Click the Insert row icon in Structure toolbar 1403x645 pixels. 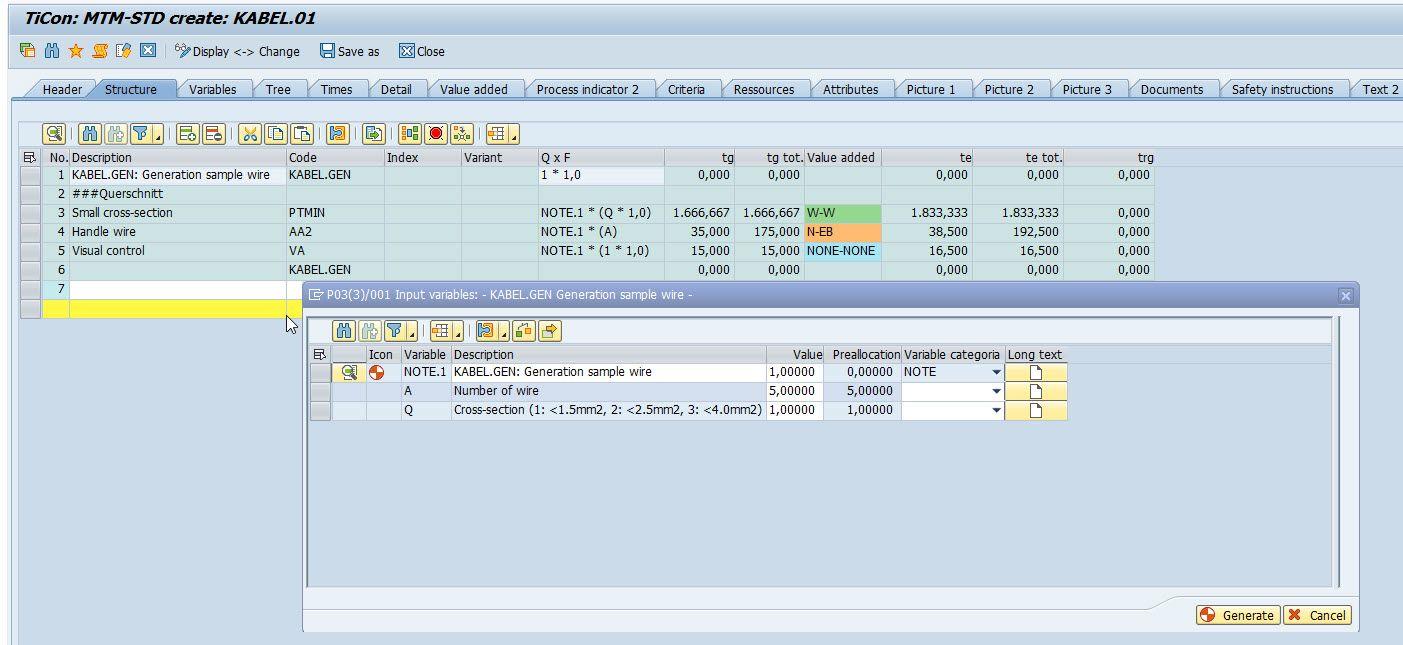(187, 134)
